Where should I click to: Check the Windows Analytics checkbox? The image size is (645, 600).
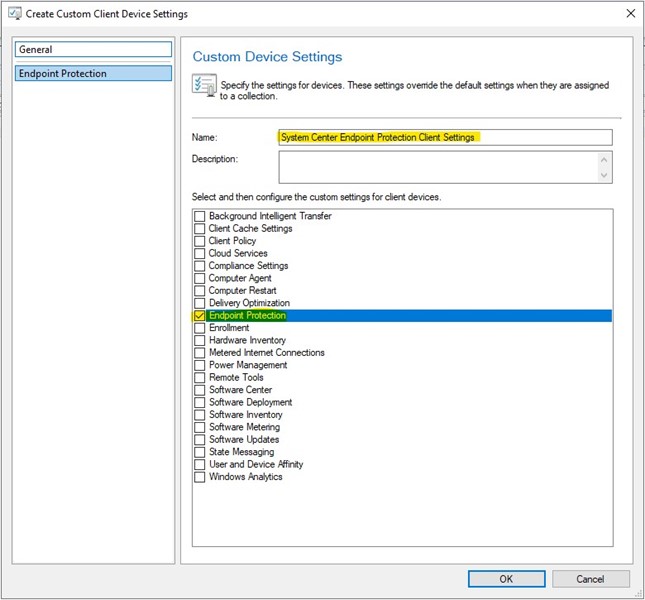click(200, 477)
